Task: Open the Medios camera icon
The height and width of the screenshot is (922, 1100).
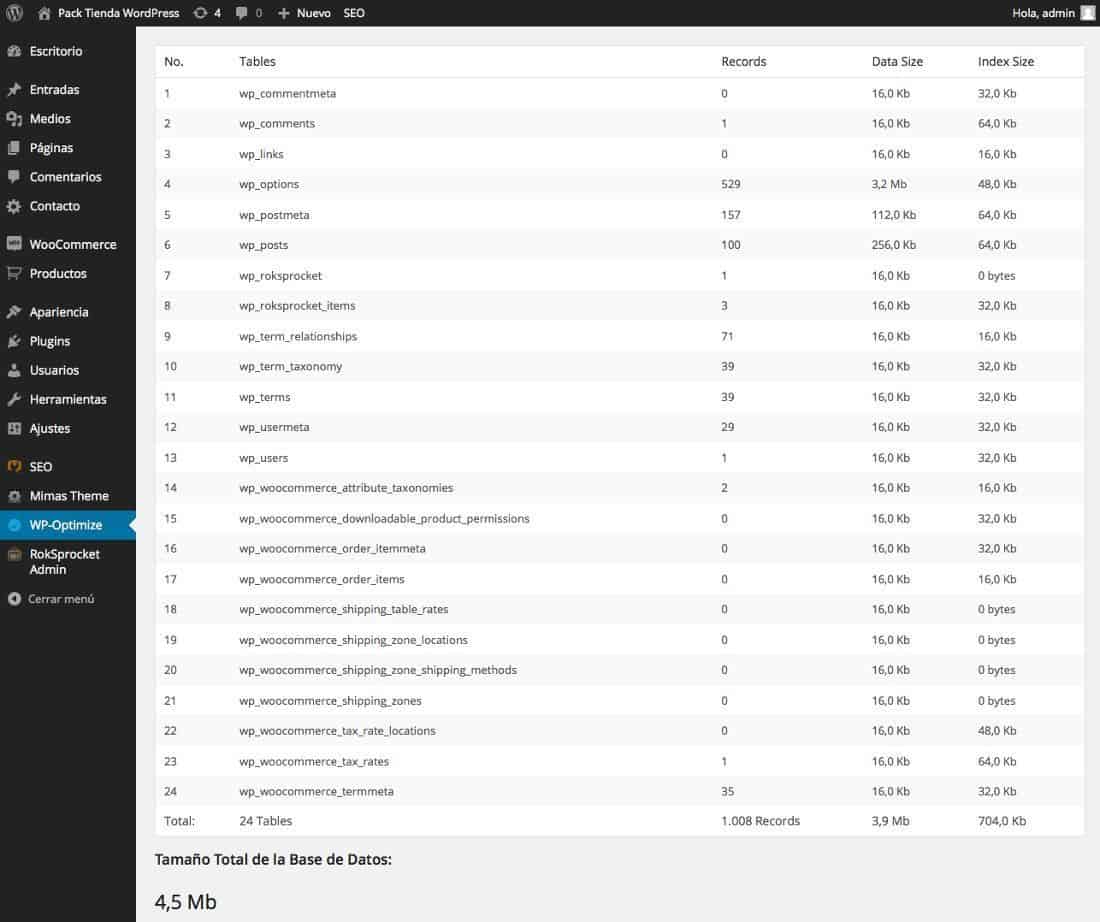Action: [17, 118]
